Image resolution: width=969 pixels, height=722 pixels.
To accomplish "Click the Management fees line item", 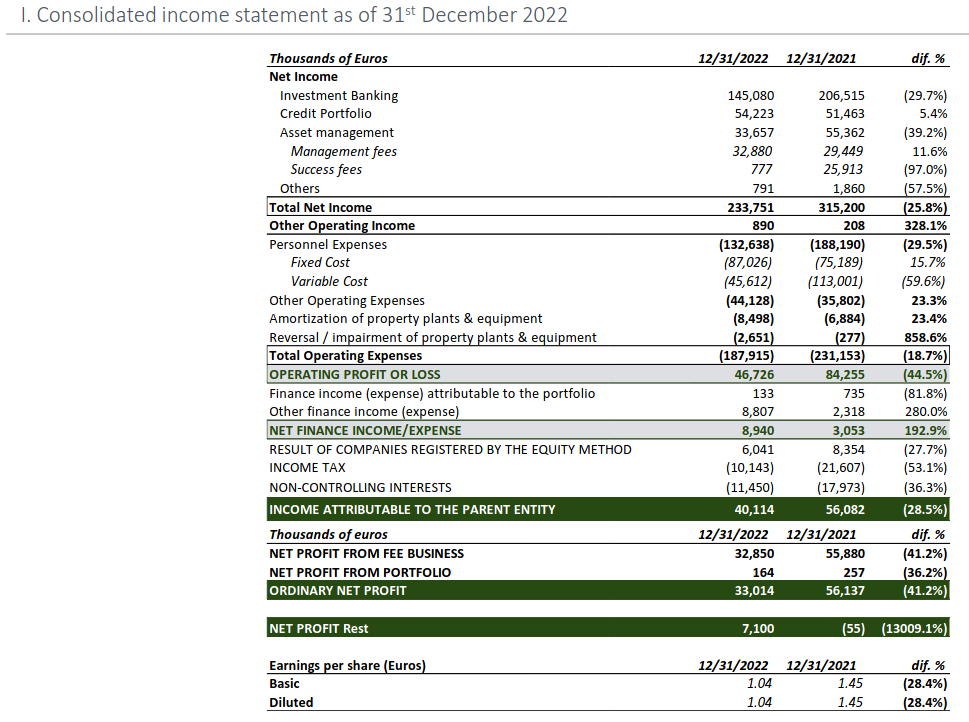I will pos(344,151).
